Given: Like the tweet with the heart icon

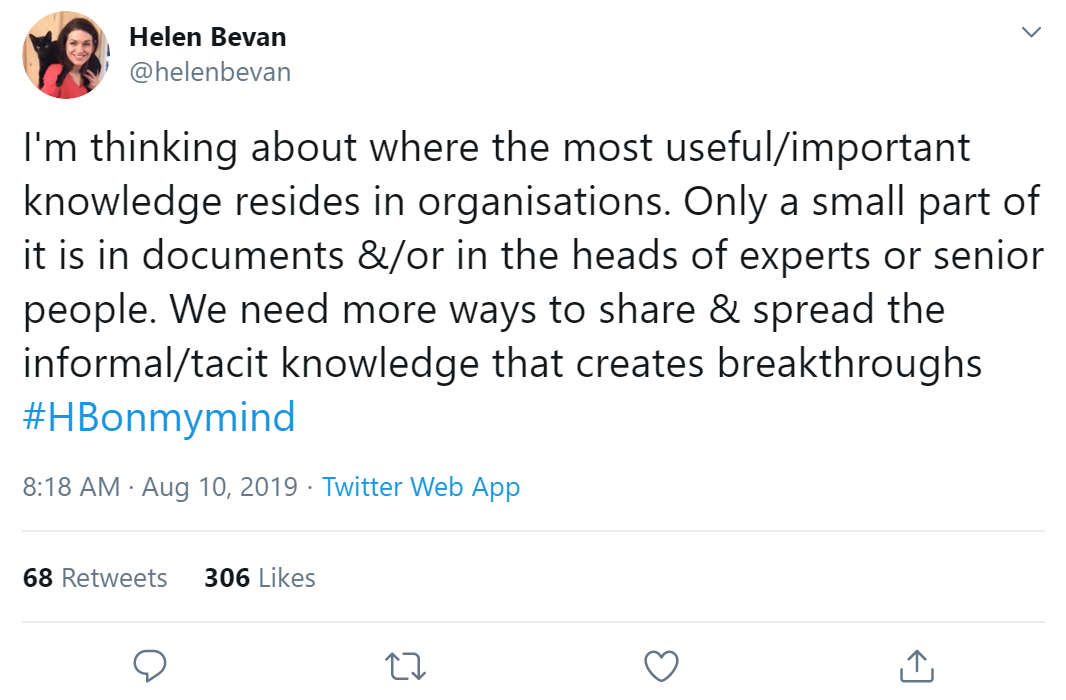Looking at the screenshot, I should point(661,666).
